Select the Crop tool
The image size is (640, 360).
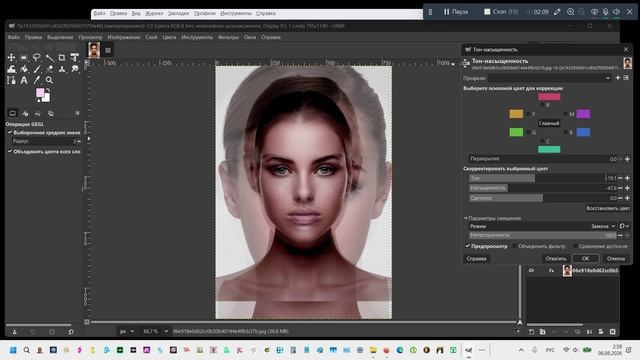click(62, 58)
